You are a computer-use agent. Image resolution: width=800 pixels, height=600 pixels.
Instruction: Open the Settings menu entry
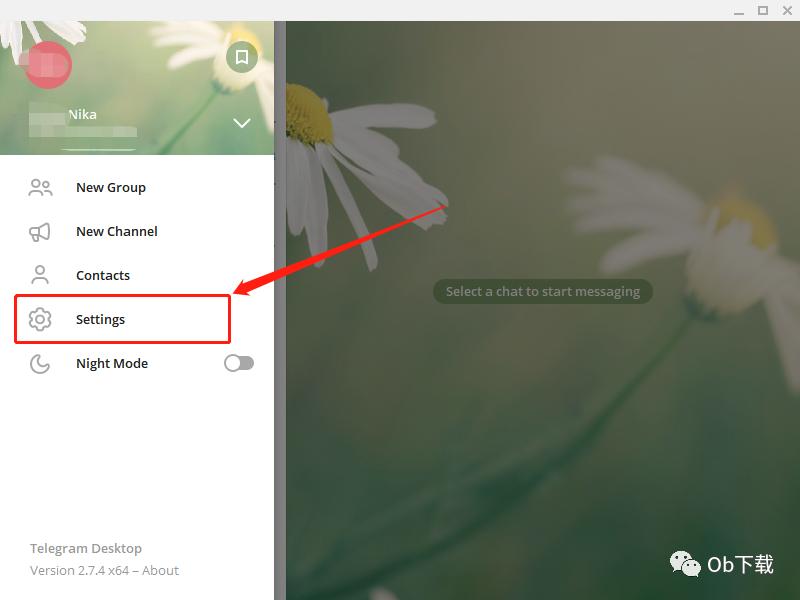pos(137,319)
